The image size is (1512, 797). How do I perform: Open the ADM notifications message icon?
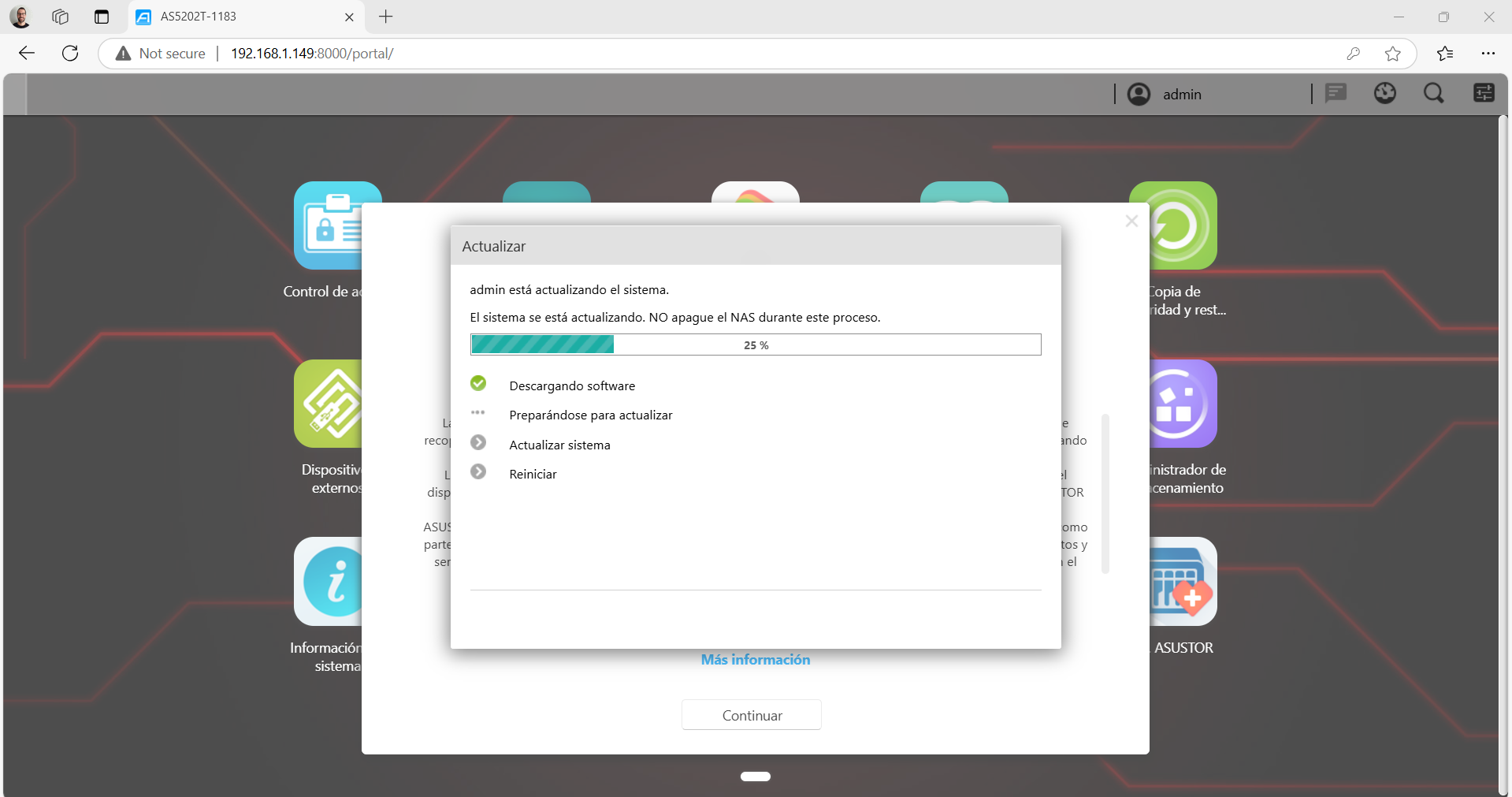click(1336, 94)
